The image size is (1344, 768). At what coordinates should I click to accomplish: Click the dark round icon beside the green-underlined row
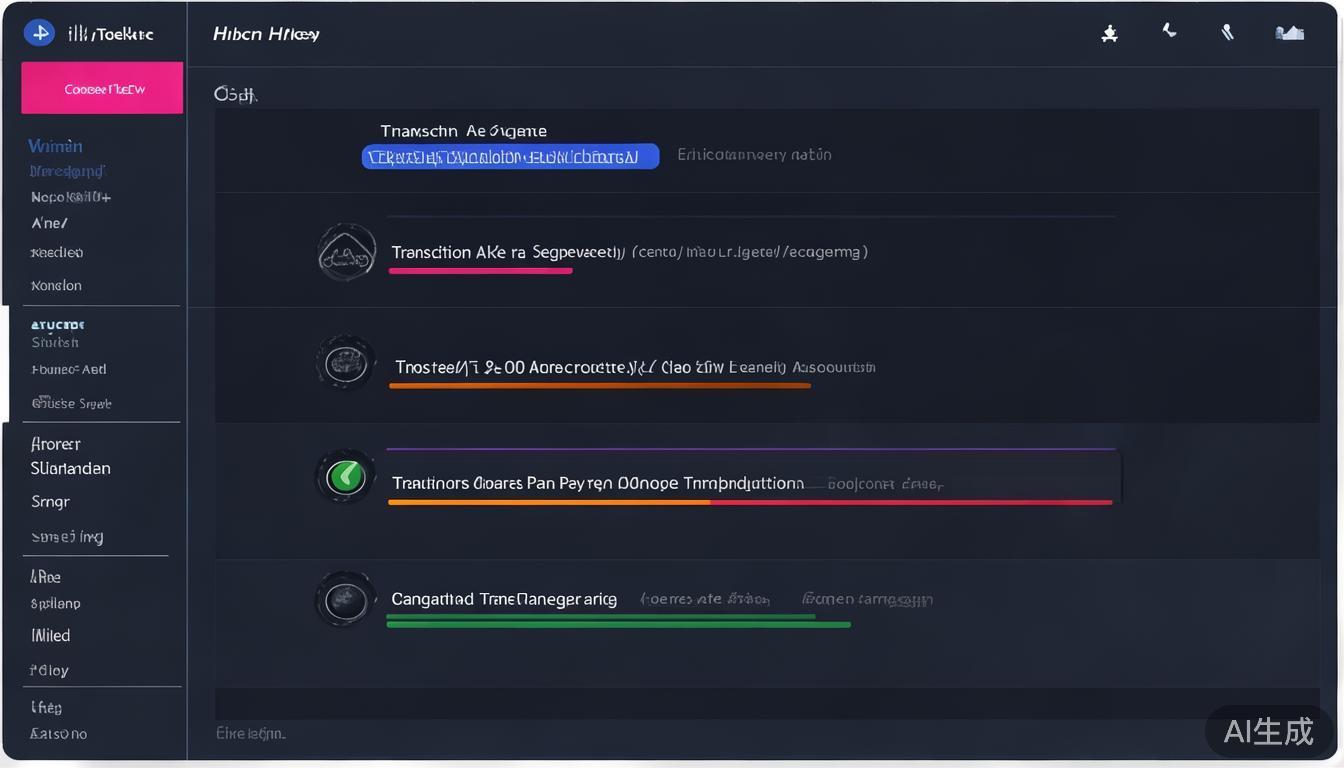[346, 599]
